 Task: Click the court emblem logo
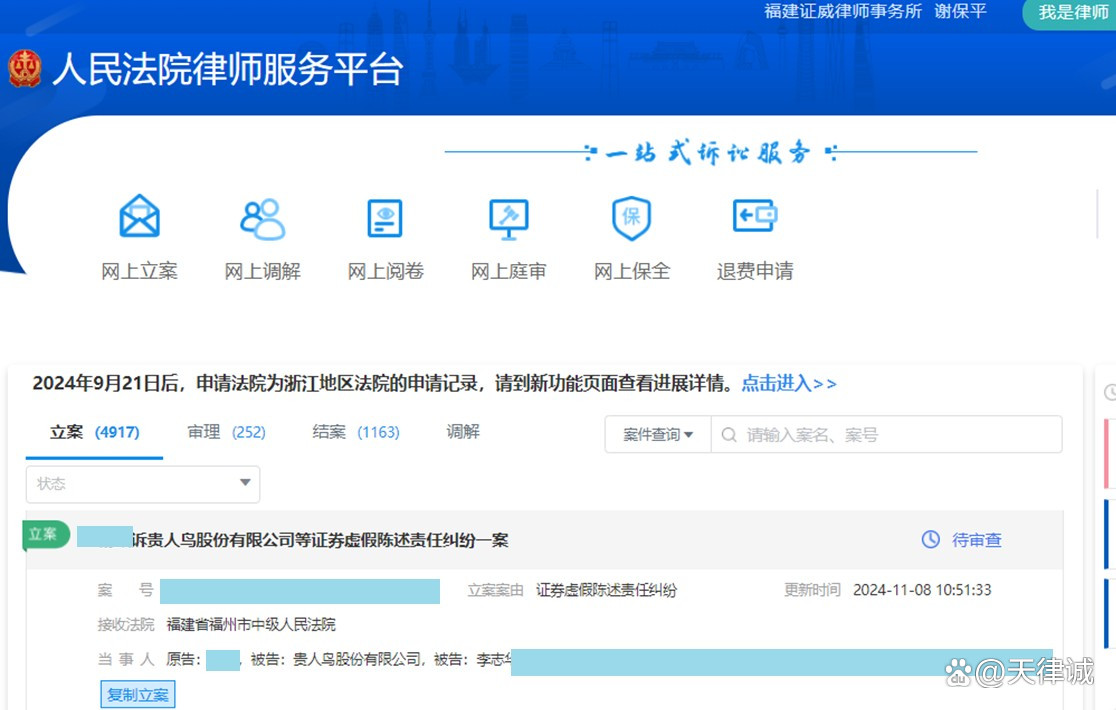24,69
